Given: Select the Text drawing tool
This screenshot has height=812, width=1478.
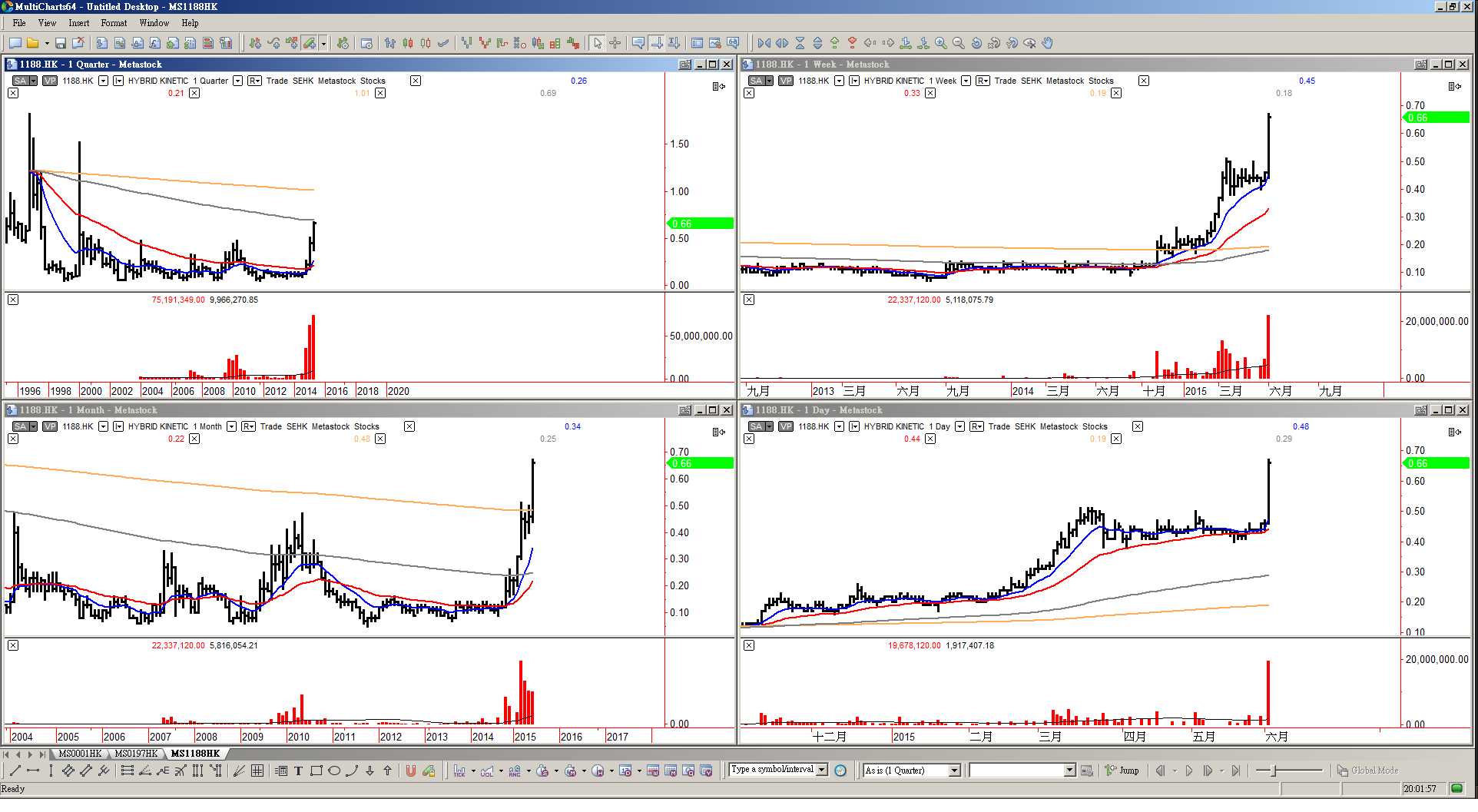Looking at the screenshot, I should click(x=298, y=771).
